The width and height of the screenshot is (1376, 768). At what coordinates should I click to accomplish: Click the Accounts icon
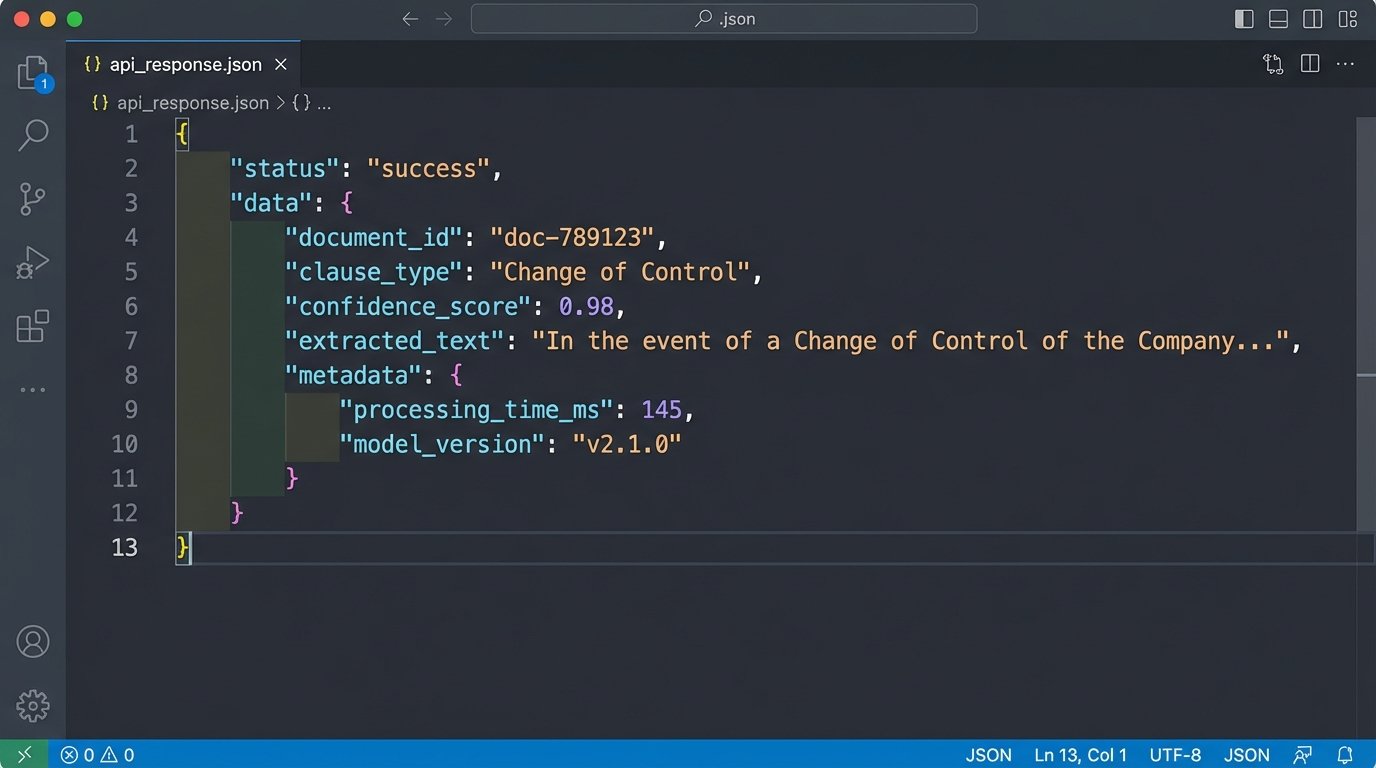click(33, 642)
